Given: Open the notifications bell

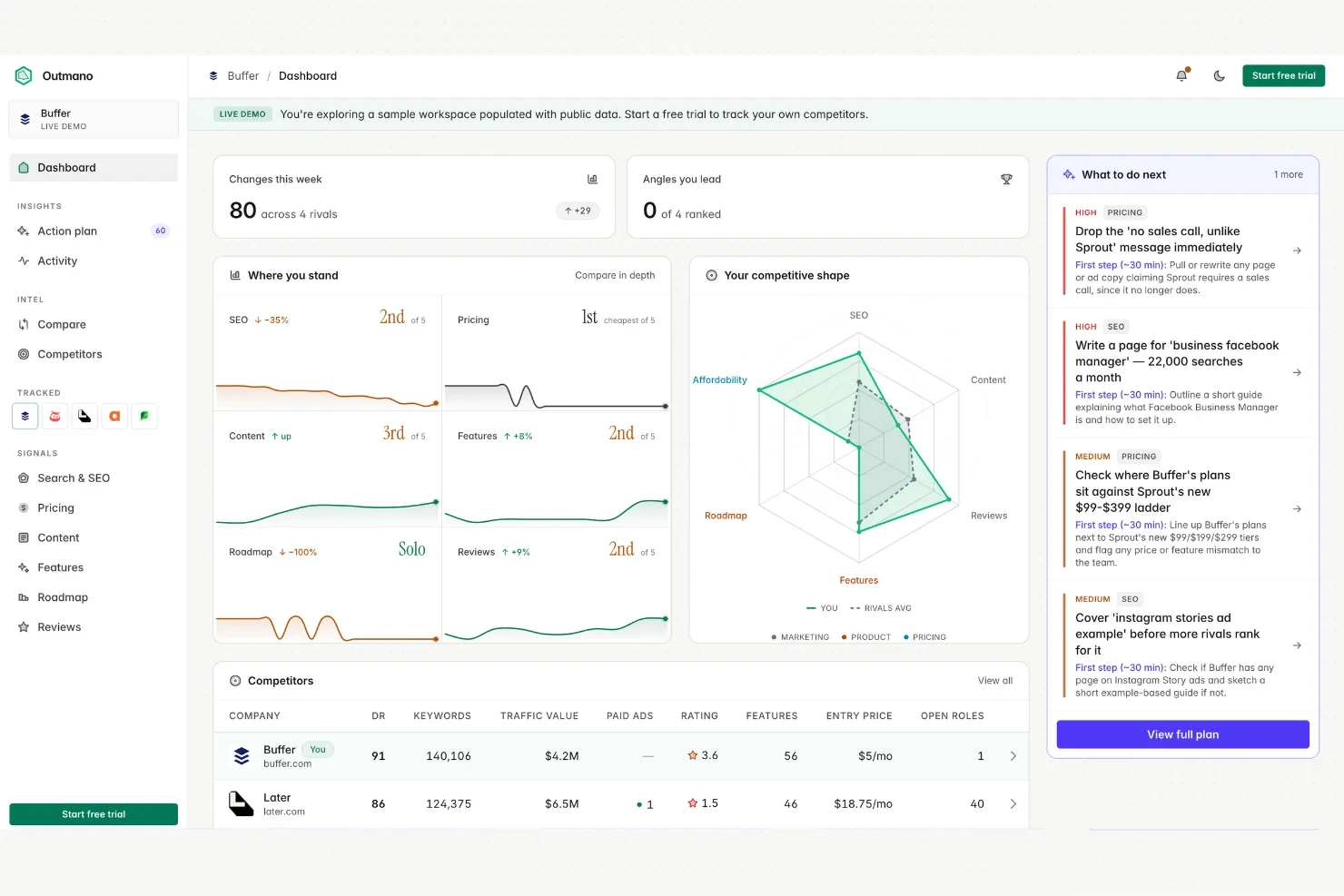Looking at the screenshot, I should pyautogui.click(x=1181, y=76).
